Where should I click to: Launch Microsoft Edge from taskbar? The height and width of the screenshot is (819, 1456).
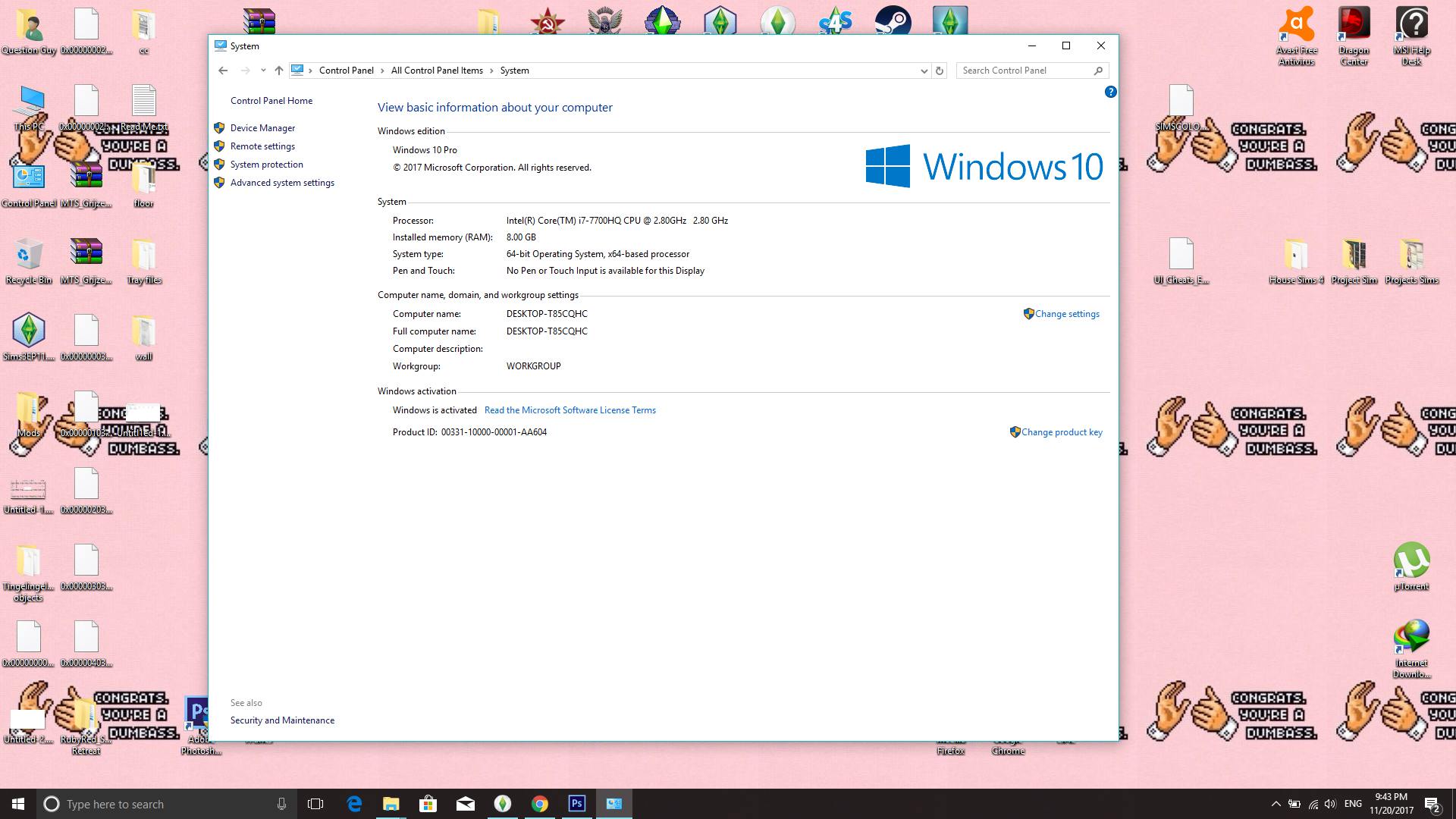pos(354,804)
